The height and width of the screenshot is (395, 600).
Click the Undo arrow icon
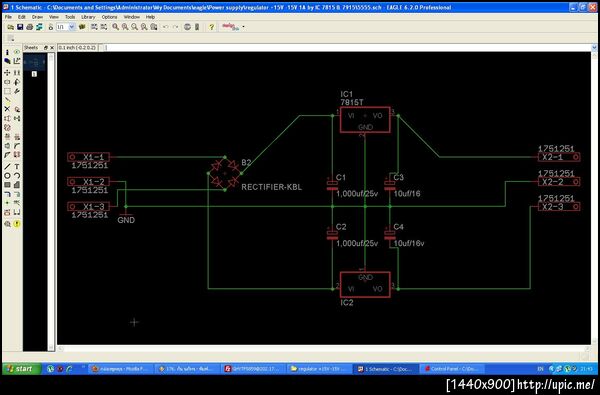click(166, 27)
